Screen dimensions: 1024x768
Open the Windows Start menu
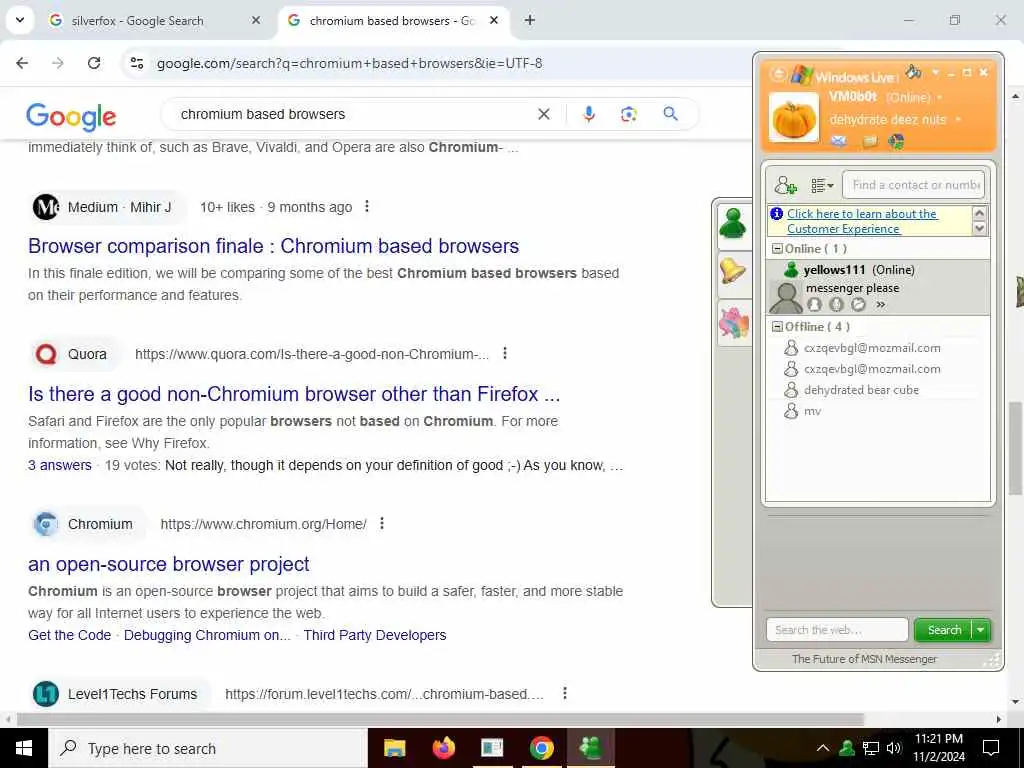(x=24, y=748)
